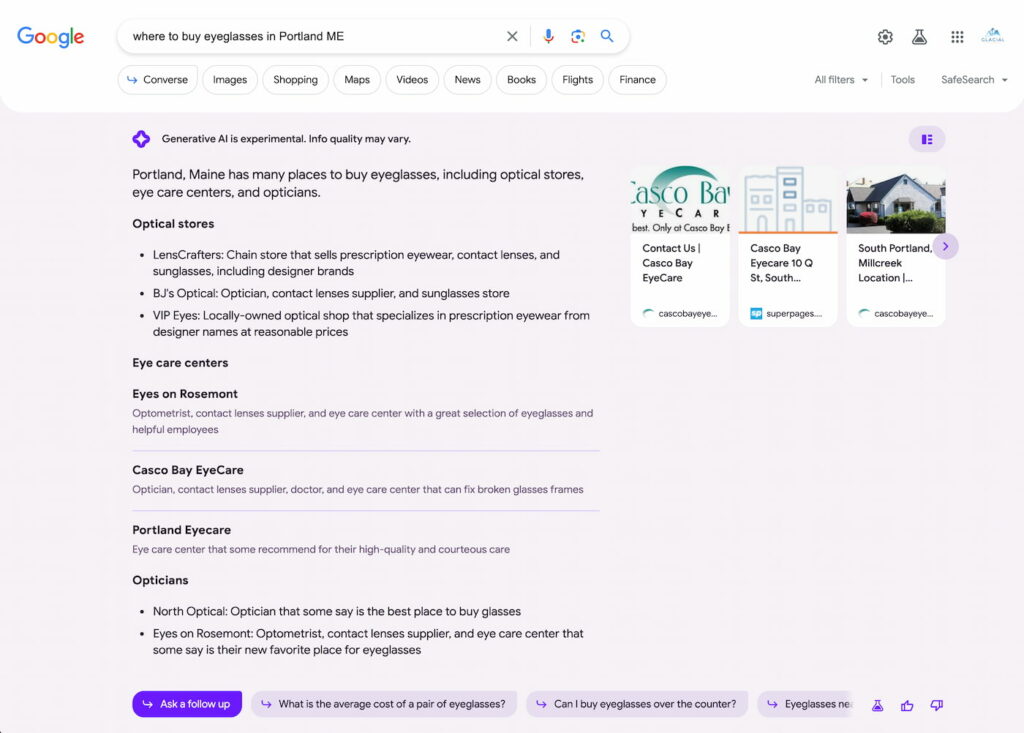Open the Casco Bay EyeCare listing heading
Image resolution: width=1024 pixels, height=733 pixels.
(x=187, y=470)
